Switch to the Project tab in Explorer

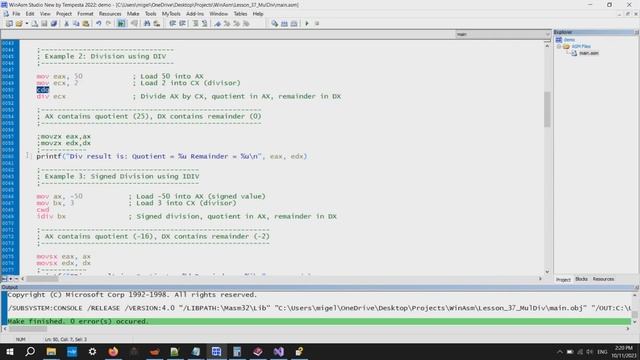point(563,280)
